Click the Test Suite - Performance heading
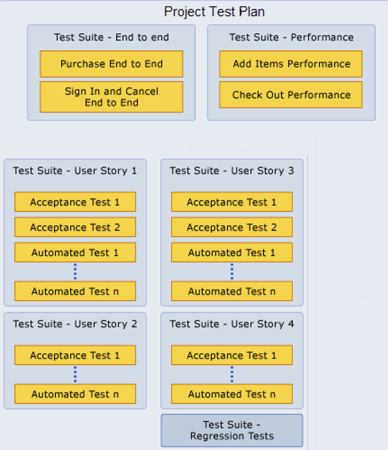 (291, 37)
